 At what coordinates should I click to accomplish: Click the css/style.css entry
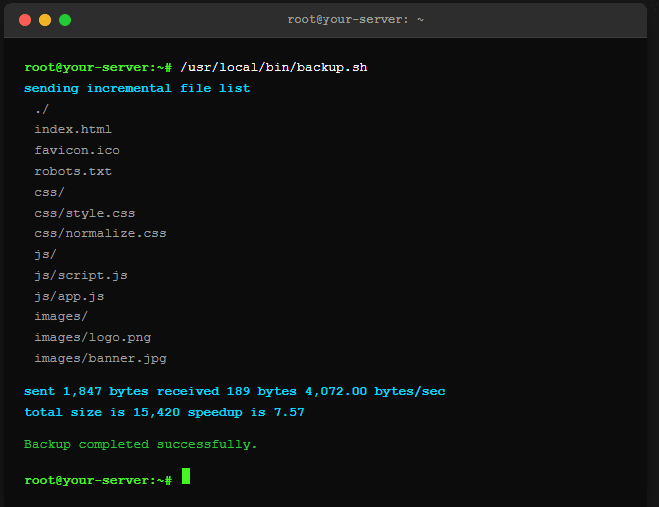tap(85, 213)
